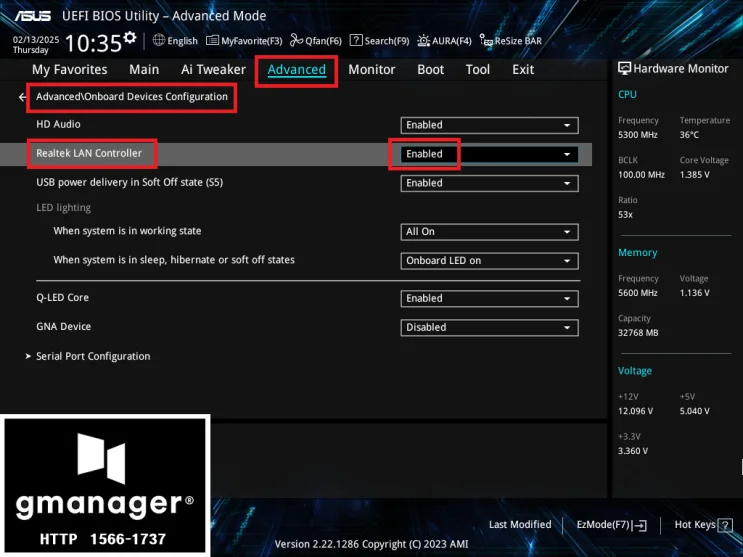Image resolution: width=743 pixels, height=557 pixels.
Task: Click the 10:35 clock display
Action: 93,44
